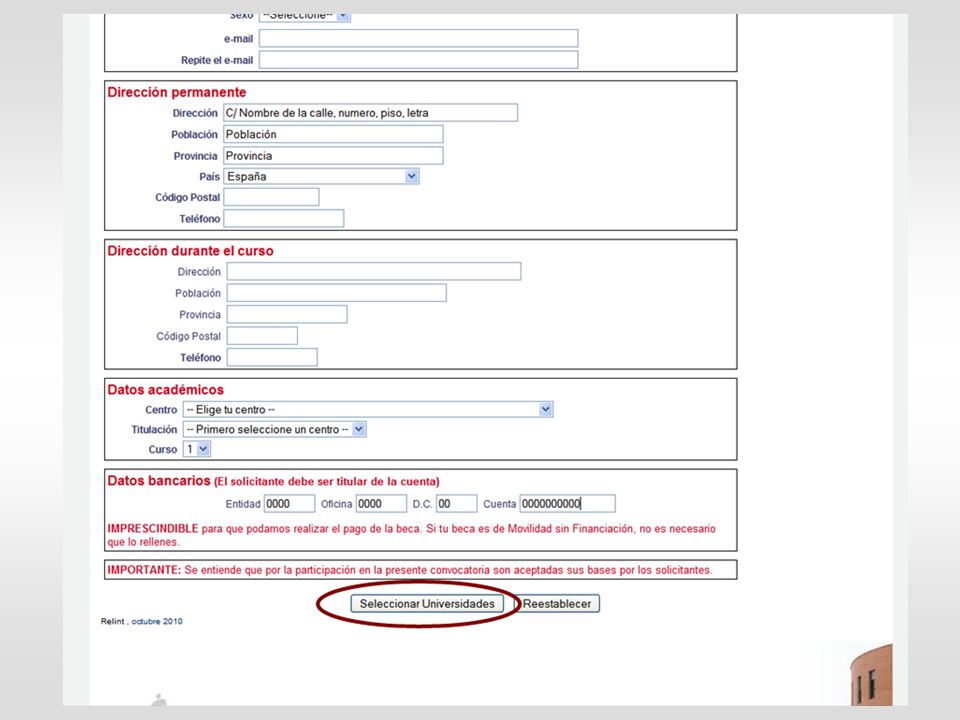Click Código Postal field under Dirección permanente
Viewport: 960px width, 720px height.
(x=271, y=197)
